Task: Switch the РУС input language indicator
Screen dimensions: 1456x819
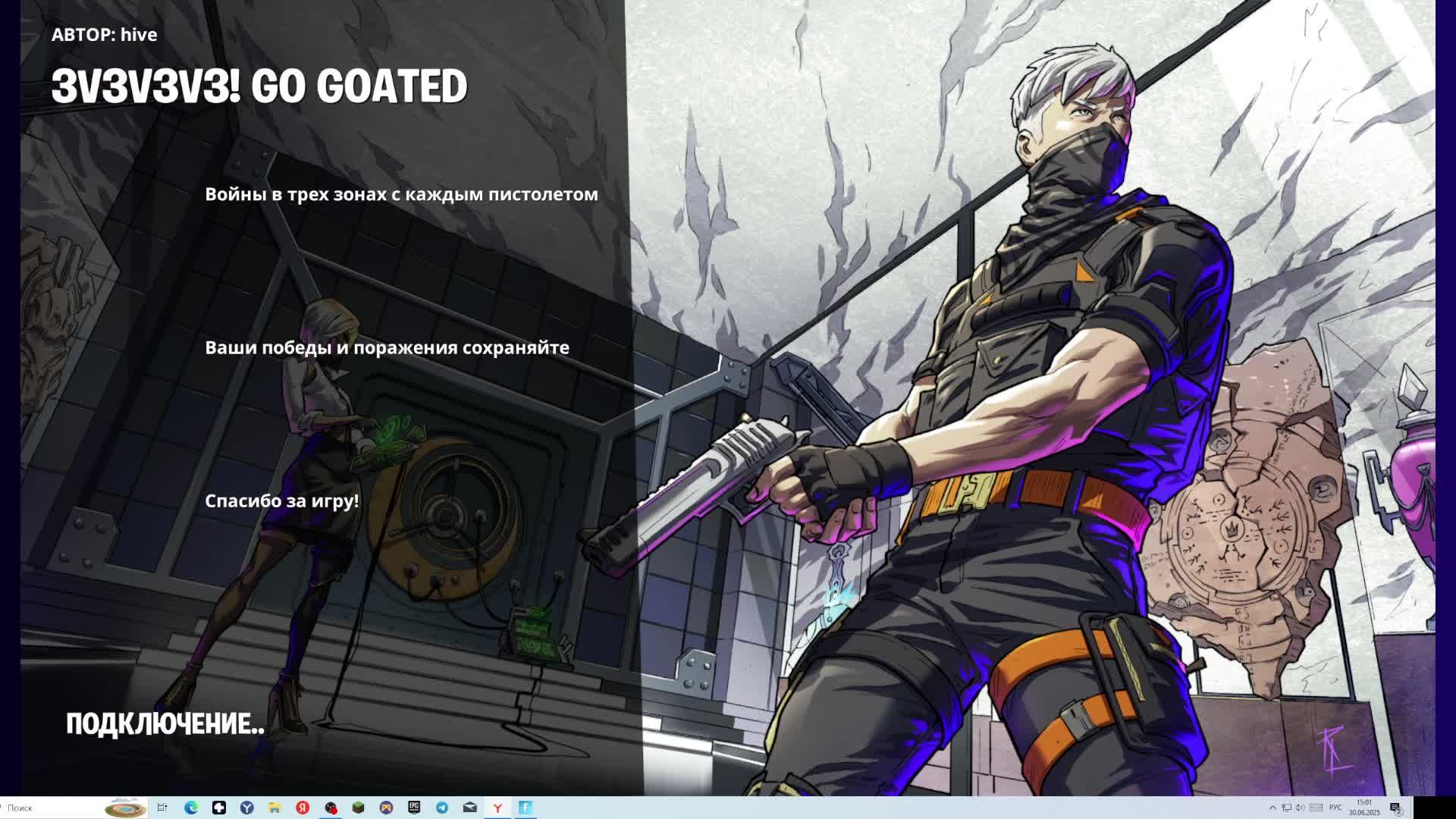Action: click(x=1336, y=808)
